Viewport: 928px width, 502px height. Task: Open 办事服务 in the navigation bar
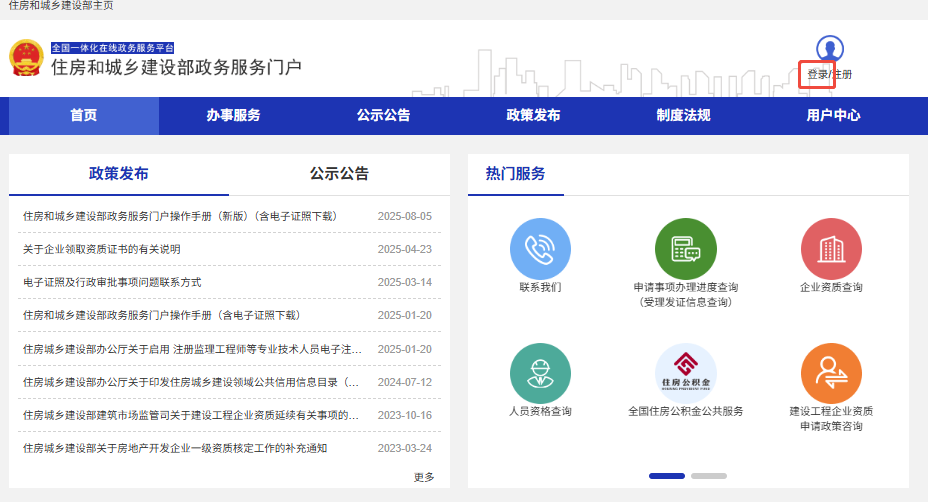click(x=233, y=116)
